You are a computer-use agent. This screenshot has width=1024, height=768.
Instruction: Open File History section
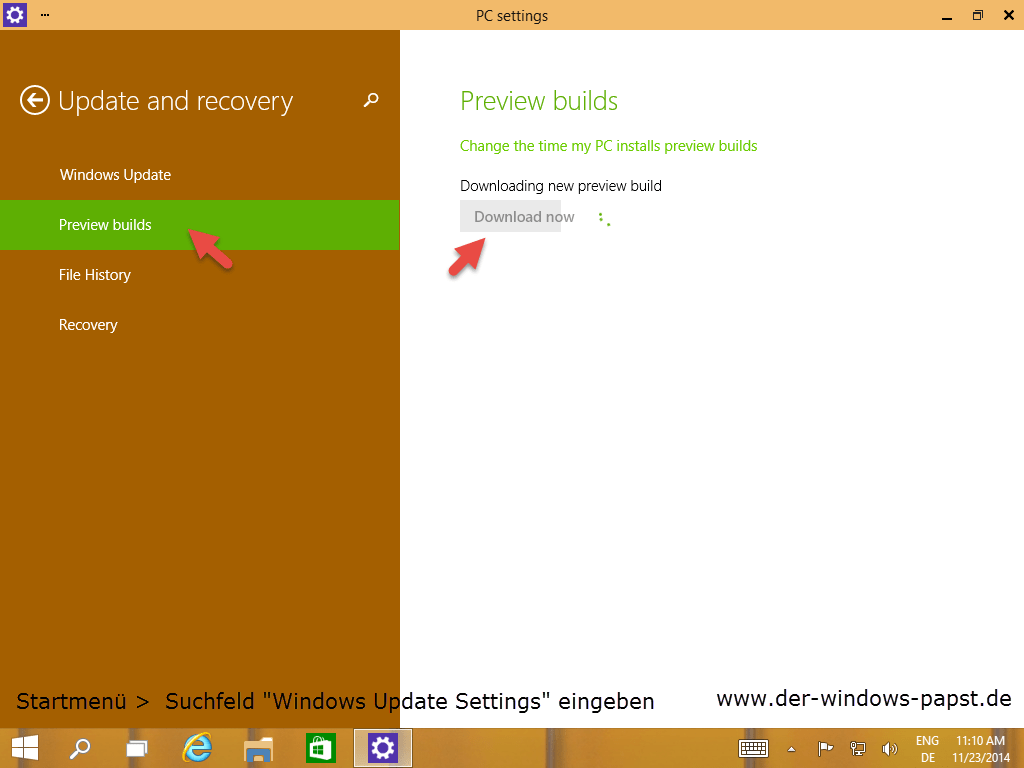coord(95,275)
